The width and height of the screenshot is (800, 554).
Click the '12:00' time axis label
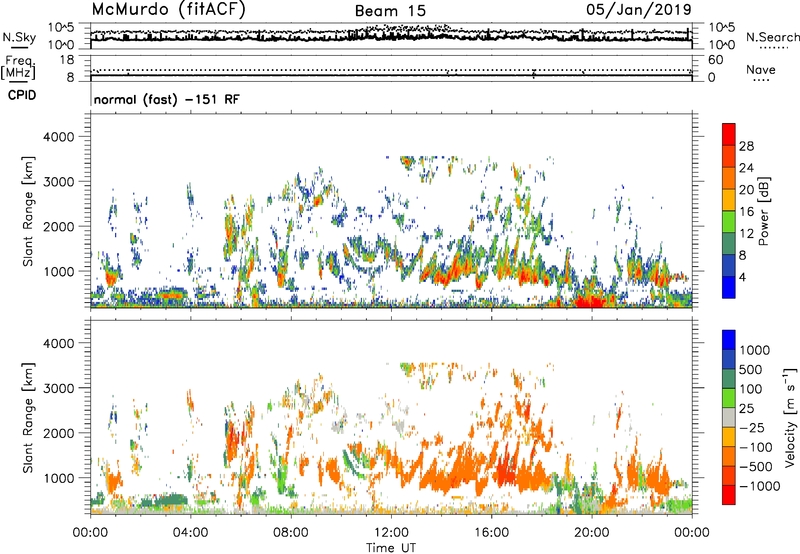pos(391,533)
